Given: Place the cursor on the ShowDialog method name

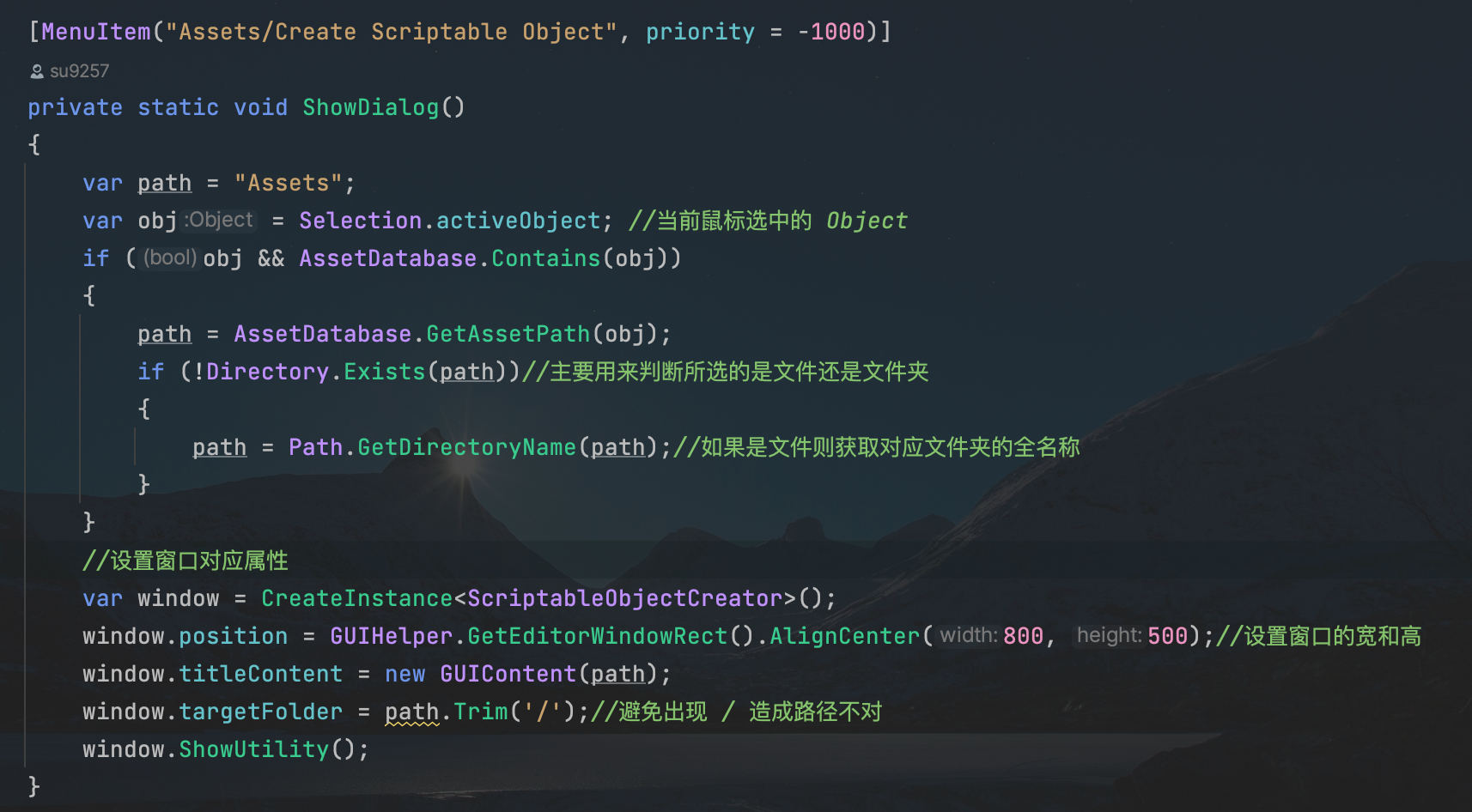Looking at the screenshot, I should pyautogui.click(x=370, y=107).
